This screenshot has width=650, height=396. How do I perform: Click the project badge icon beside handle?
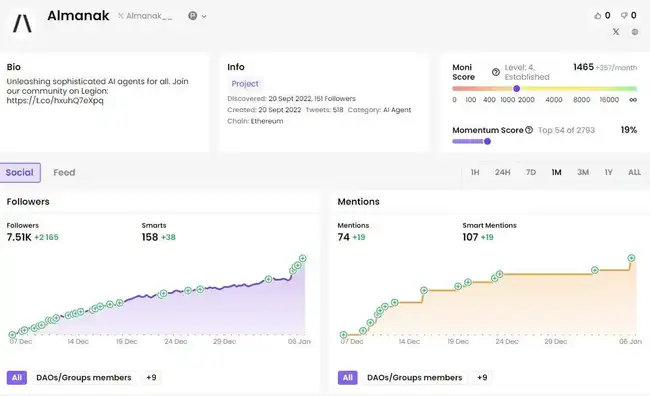point(192,16)
